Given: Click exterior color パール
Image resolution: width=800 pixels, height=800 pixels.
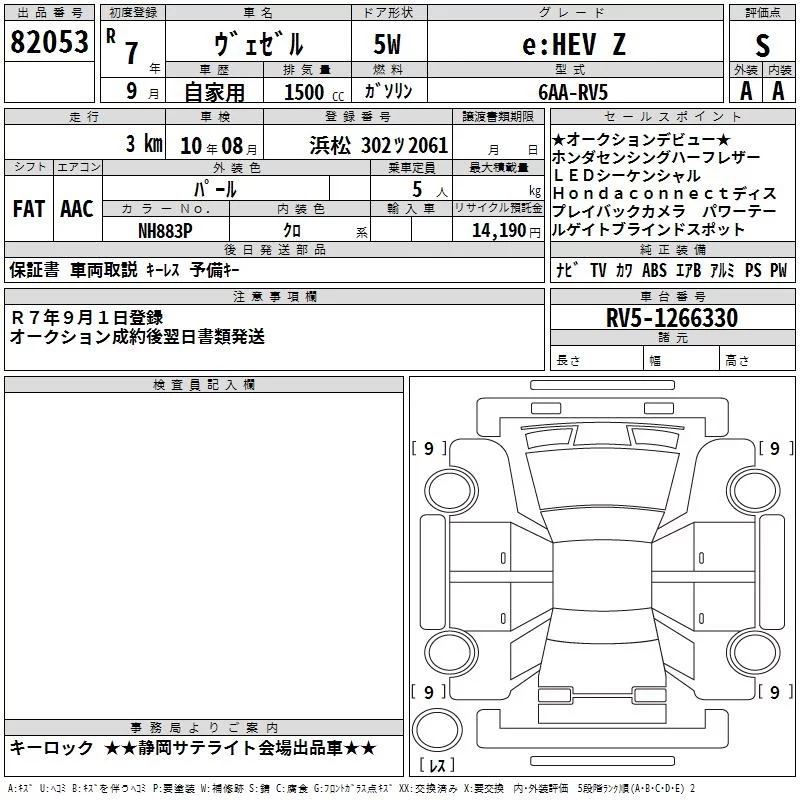Looking at the screenshot, I should coord(215,189).
